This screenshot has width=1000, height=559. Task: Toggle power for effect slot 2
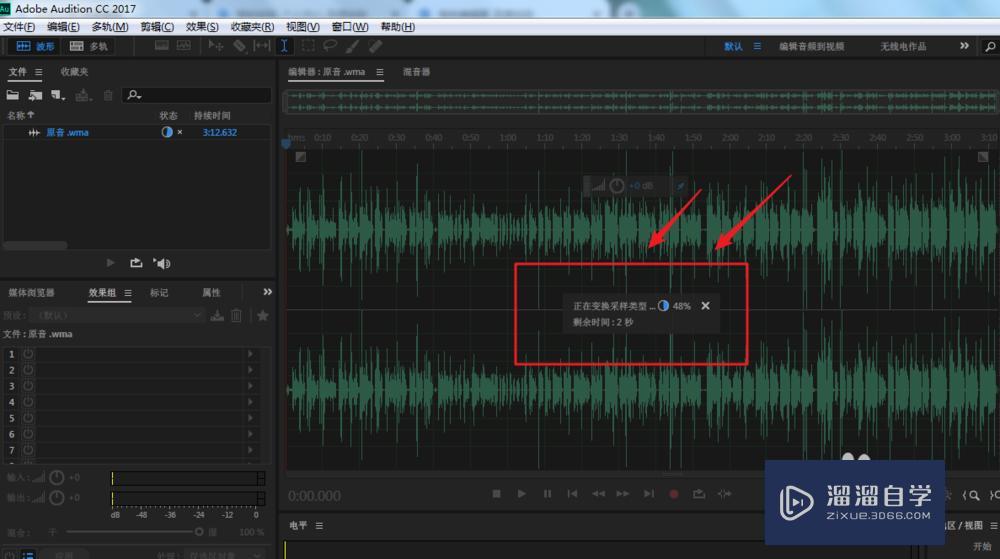tap(28, 370)
